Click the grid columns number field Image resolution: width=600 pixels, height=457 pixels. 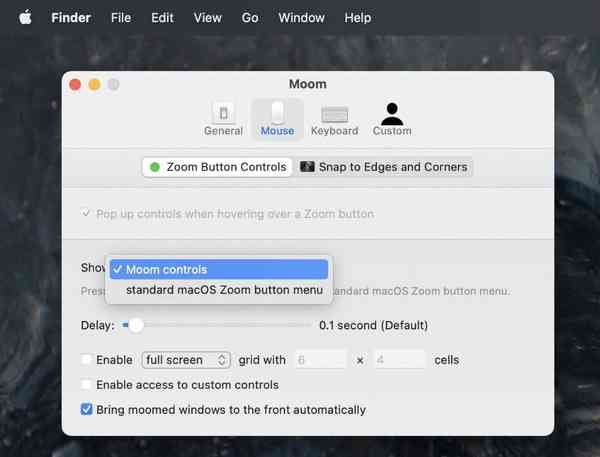[x=320, y=360]
